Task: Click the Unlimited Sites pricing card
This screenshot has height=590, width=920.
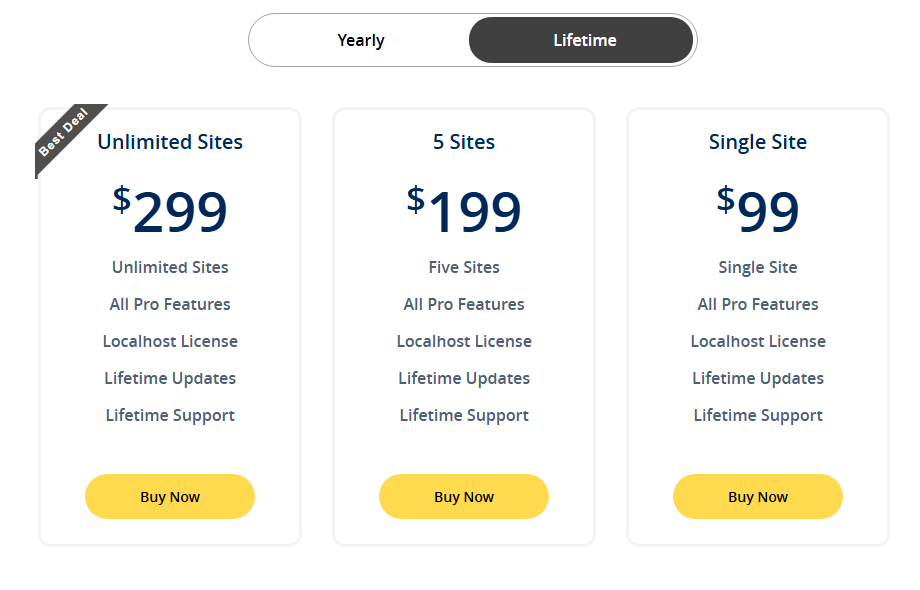Action: 169,450
